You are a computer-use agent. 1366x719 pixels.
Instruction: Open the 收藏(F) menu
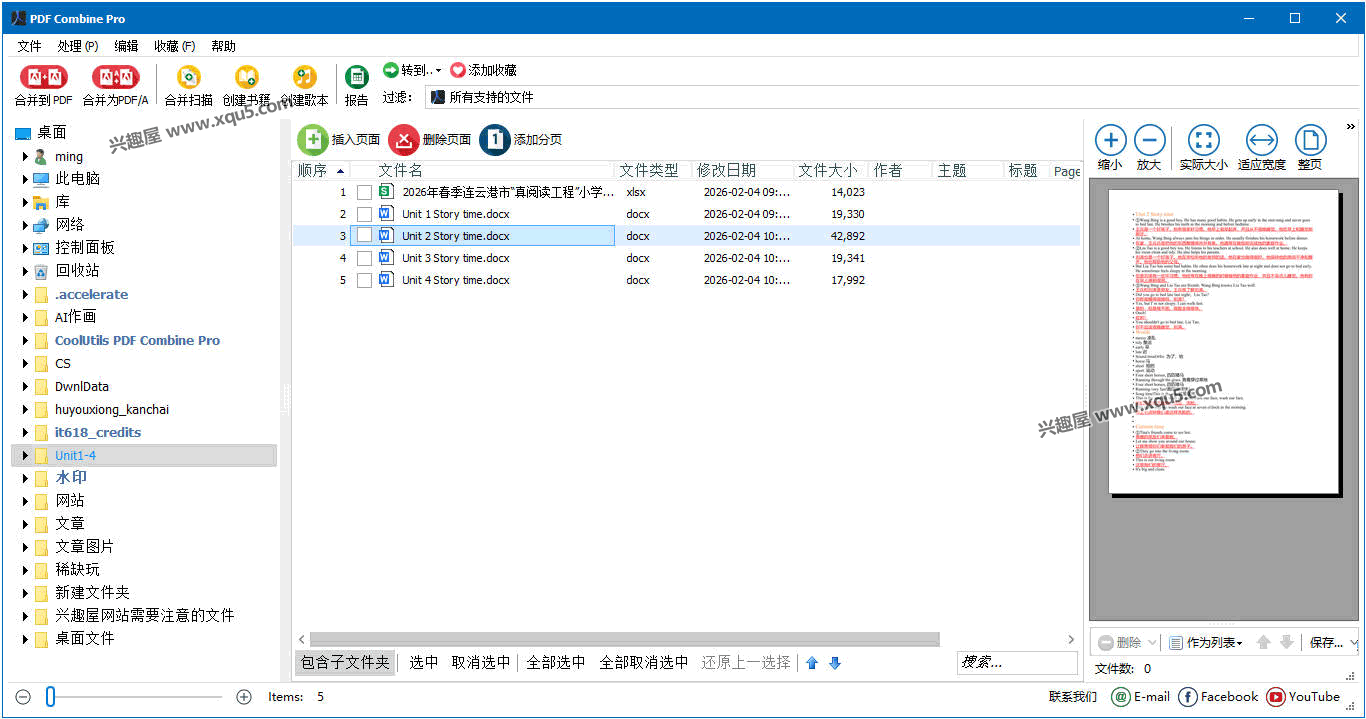click(175, 46)
